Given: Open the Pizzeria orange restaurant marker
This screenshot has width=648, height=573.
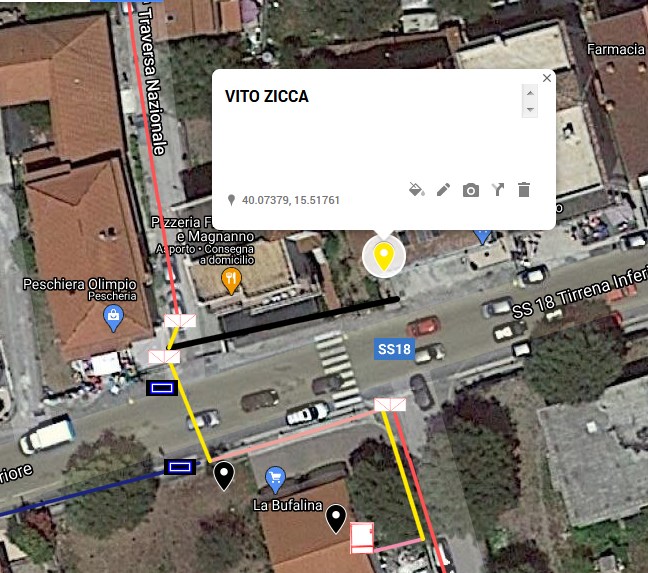Looking at the screenshot, I should 231,281.
